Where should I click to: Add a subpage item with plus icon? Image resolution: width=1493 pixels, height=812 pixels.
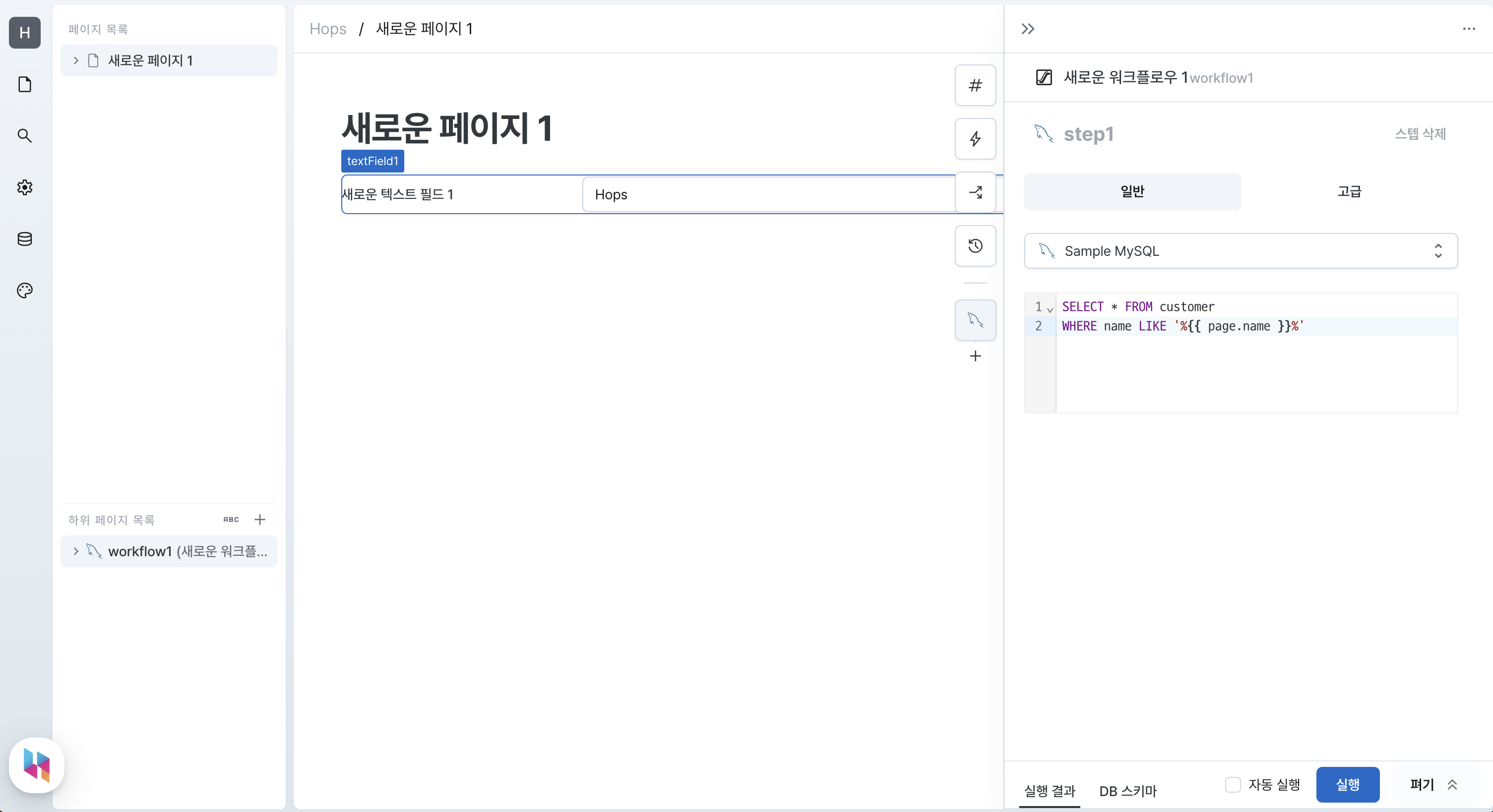pyautogui.click(x=259, y=520)
